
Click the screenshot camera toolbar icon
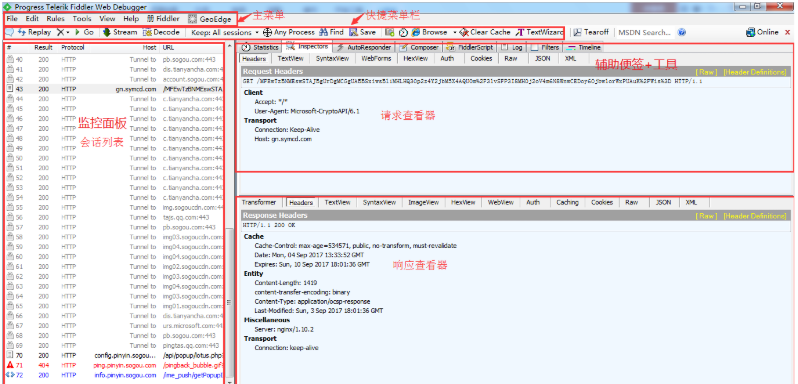(x=390, y=32)
